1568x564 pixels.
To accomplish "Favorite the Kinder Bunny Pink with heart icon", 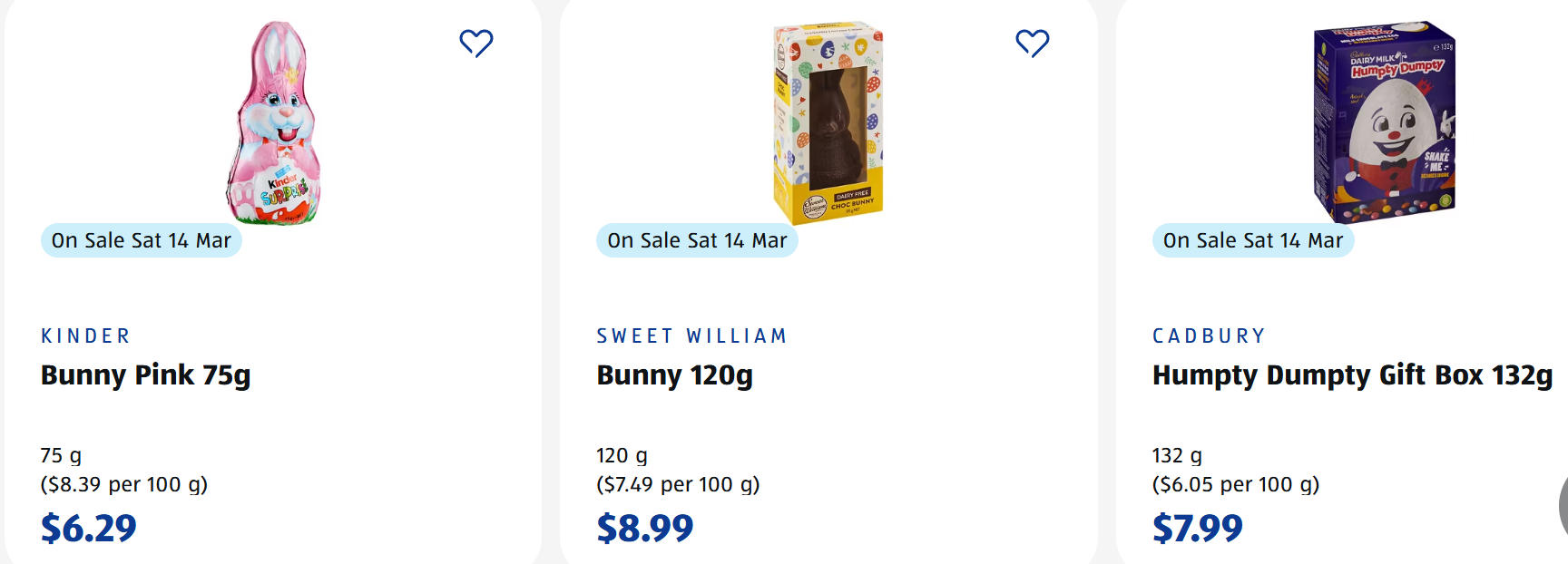I will point(475,43).
